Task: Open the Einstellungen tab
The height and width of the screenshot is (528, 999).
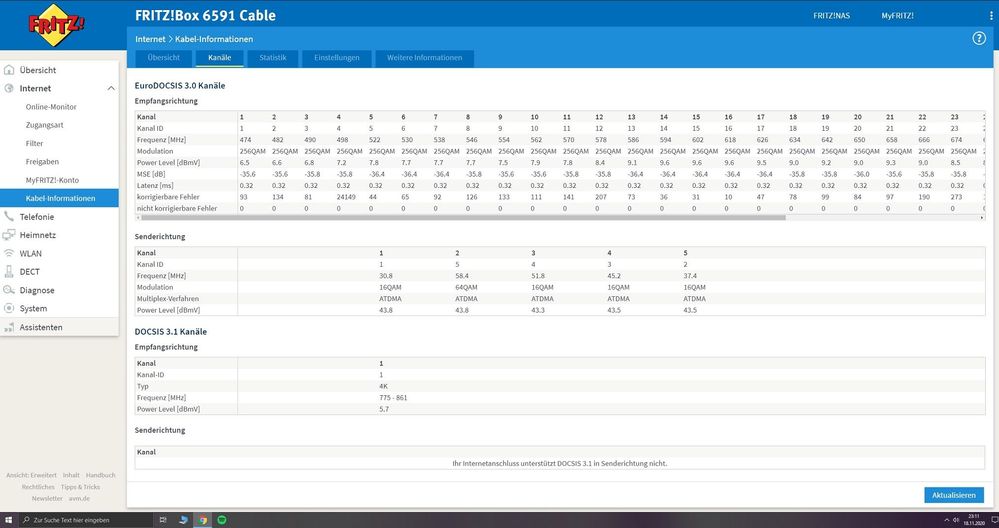Action: tap(336, 58)
